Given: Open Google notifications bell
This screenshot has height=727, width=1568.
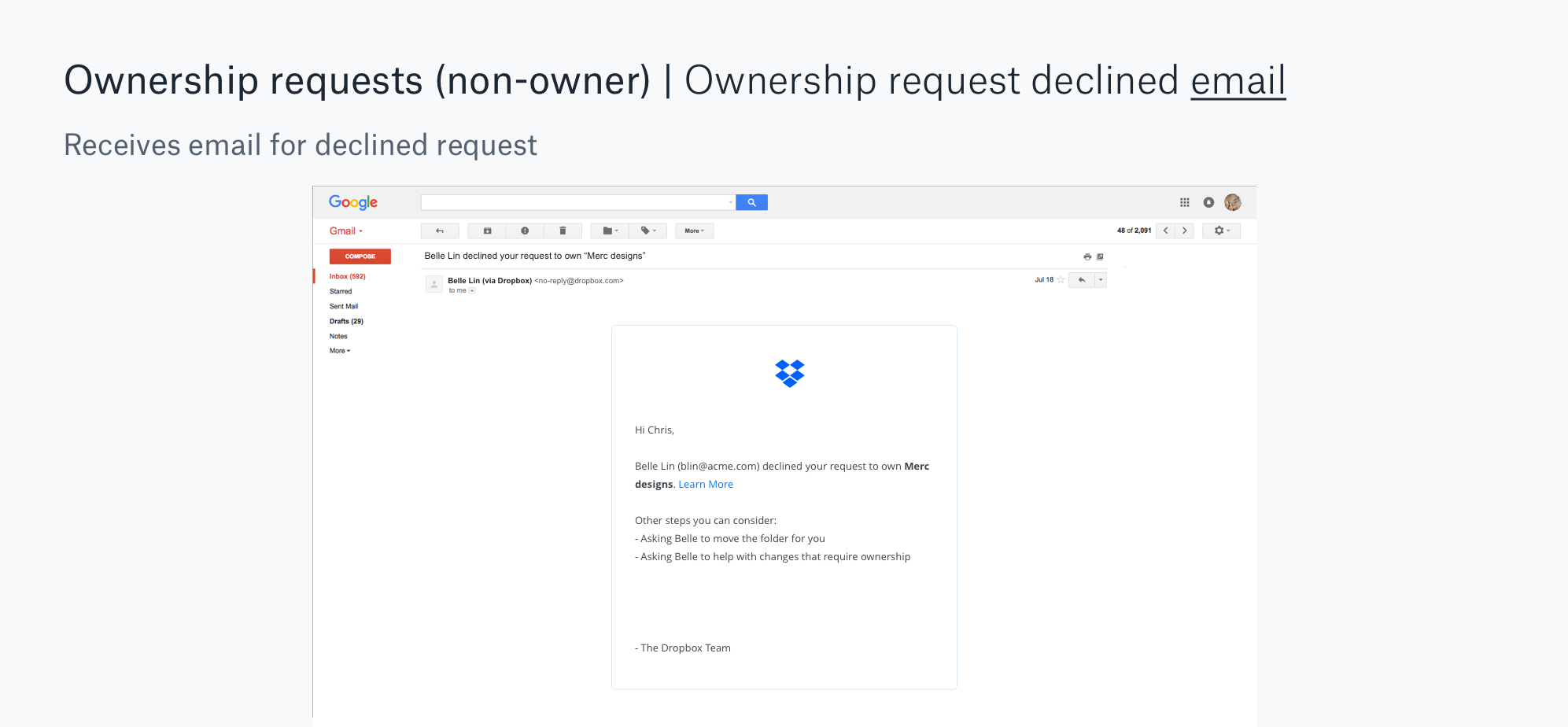Looking at the screenshot, I should pyautogui.click(x=1208, y=202).
